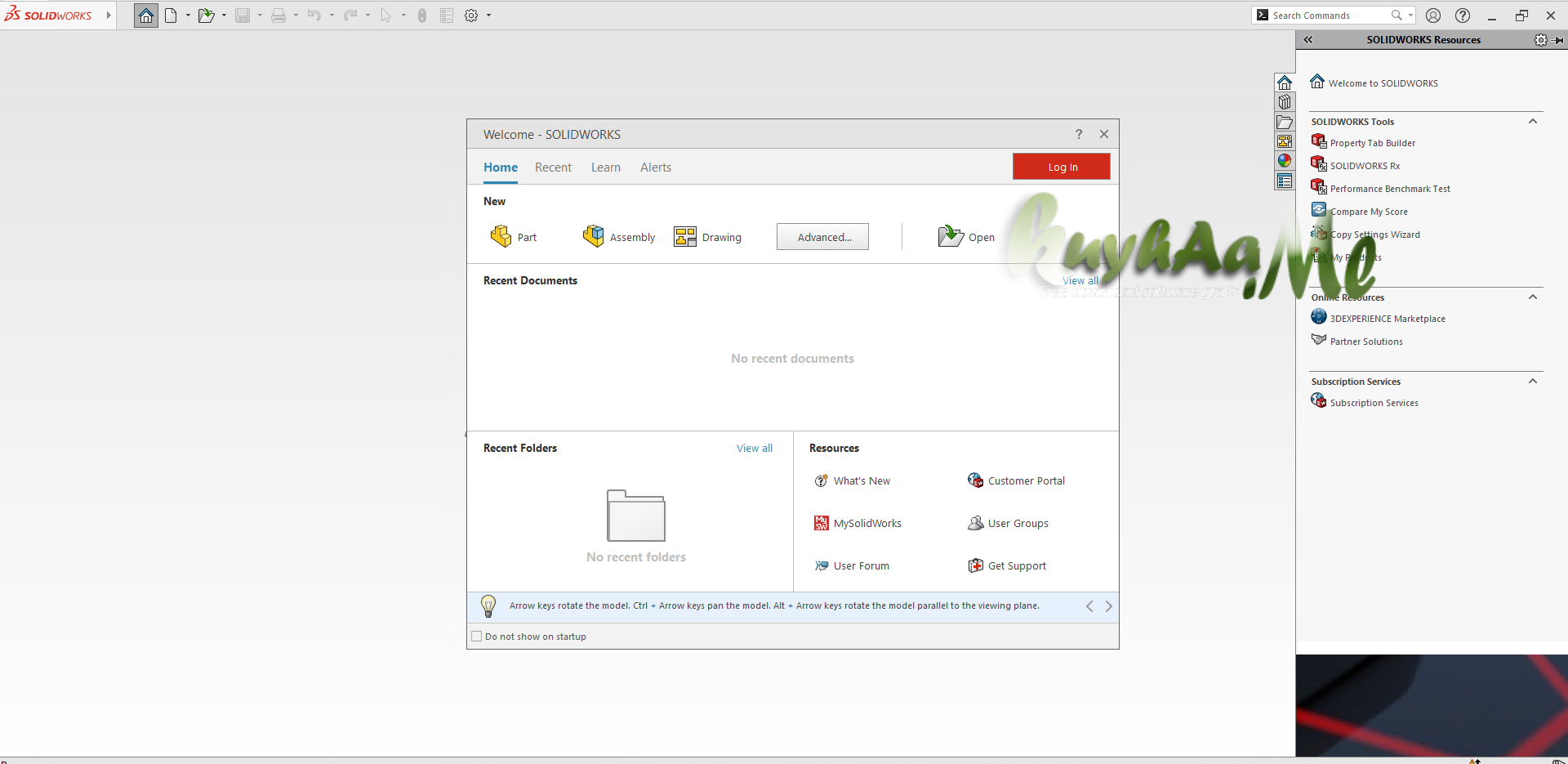Open the View Palette task pane tab
This screenshot has height=764, width=1568.
click(1285, 141)
